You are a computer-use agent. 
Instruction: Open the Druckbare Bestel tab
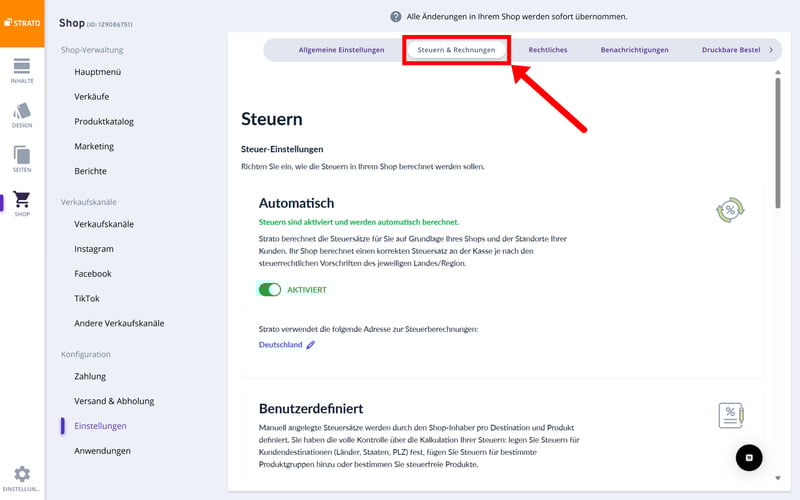pyautogui.click(x=731, y=50)
